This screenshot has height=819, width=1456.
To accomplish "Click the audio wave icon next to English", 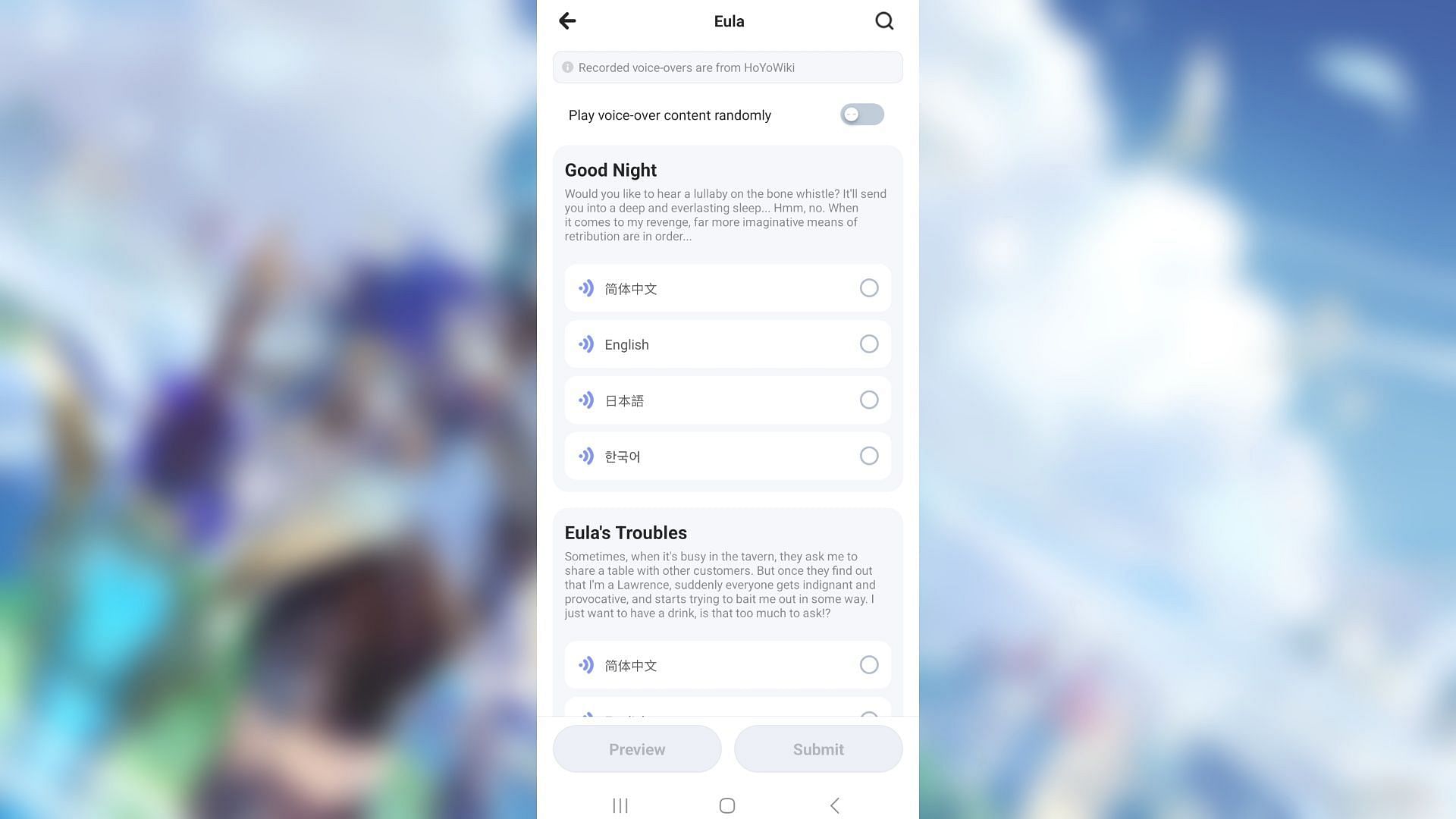I will tap(586, 344).
